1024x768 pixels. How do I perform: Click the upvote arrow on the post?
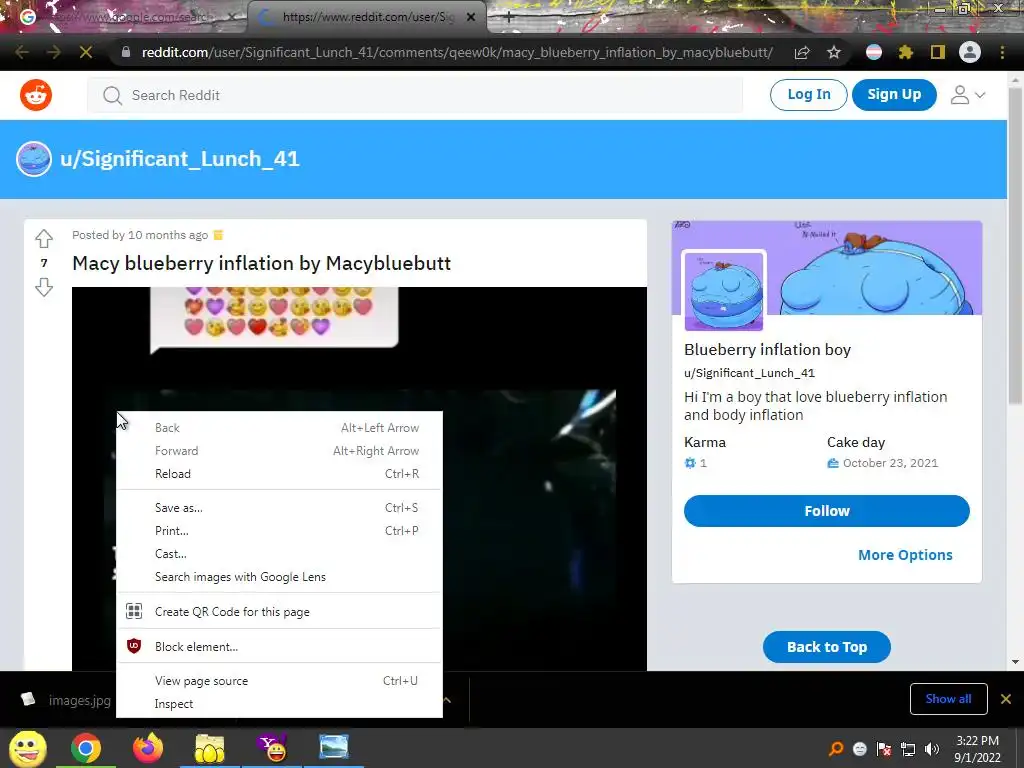[x=44, y=239]
